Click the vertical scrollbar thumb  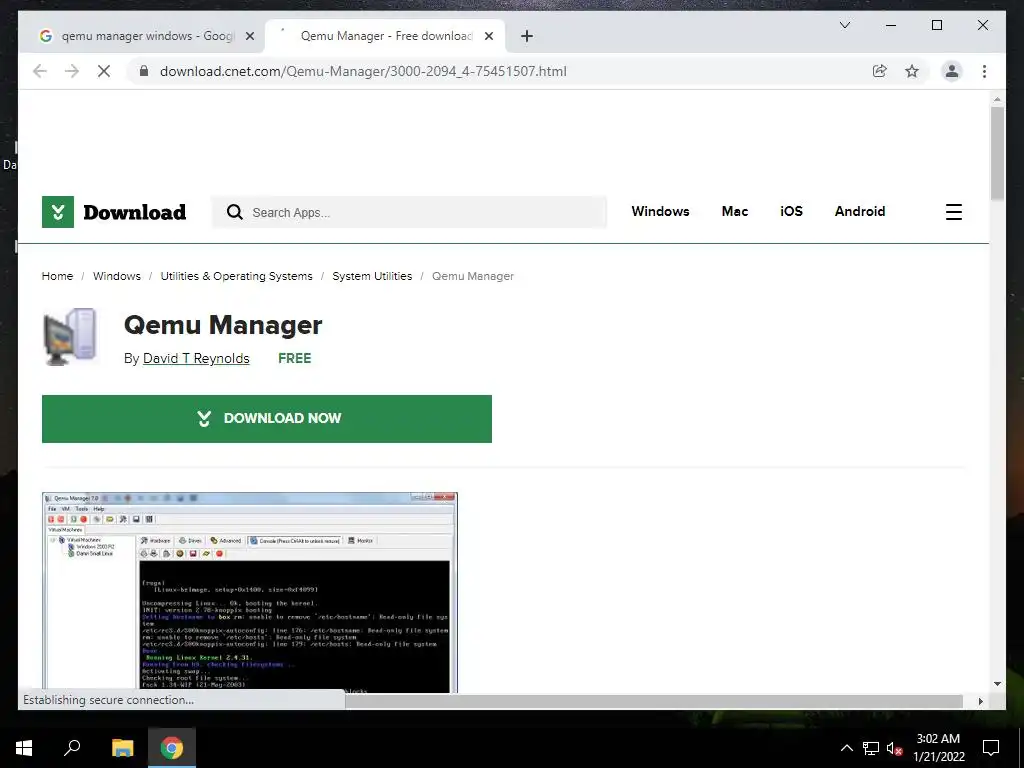[x=997, y=153]
